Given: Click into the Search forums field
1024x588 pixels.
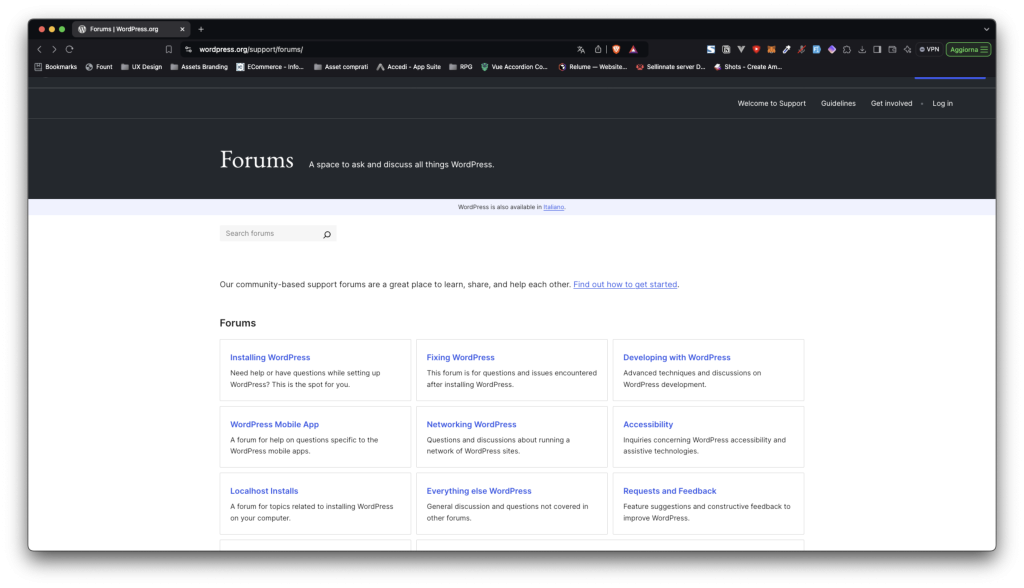Looking at the screenshot, I should tap(268, 234).
